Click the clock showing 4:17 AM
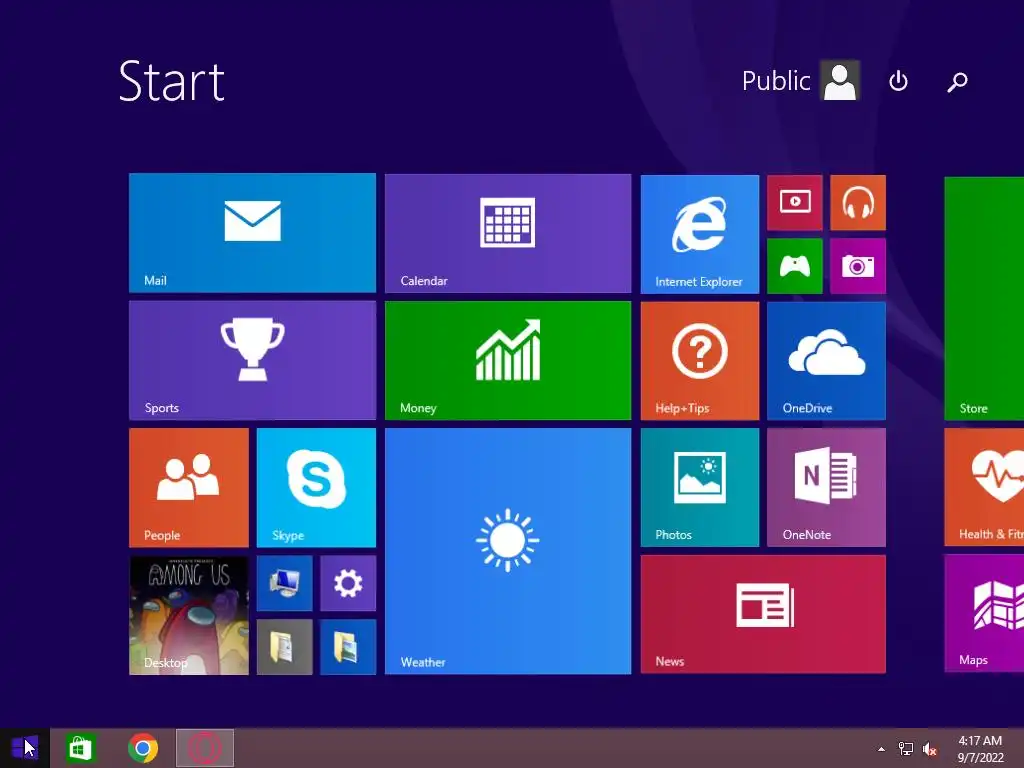The image size is (1024, 768). coord(980,749)
